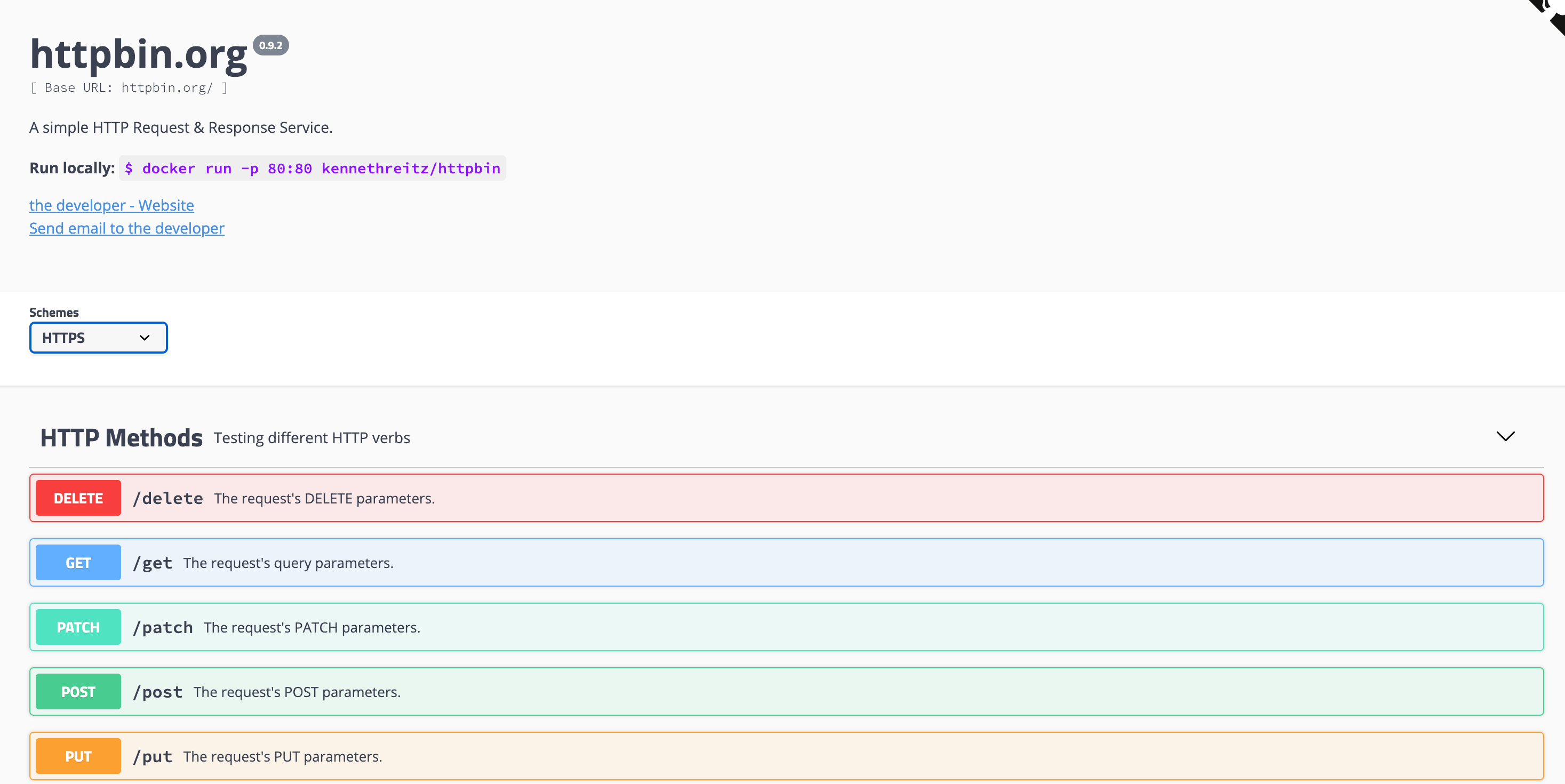Click the httpbin.org page title

click(139, 54)
